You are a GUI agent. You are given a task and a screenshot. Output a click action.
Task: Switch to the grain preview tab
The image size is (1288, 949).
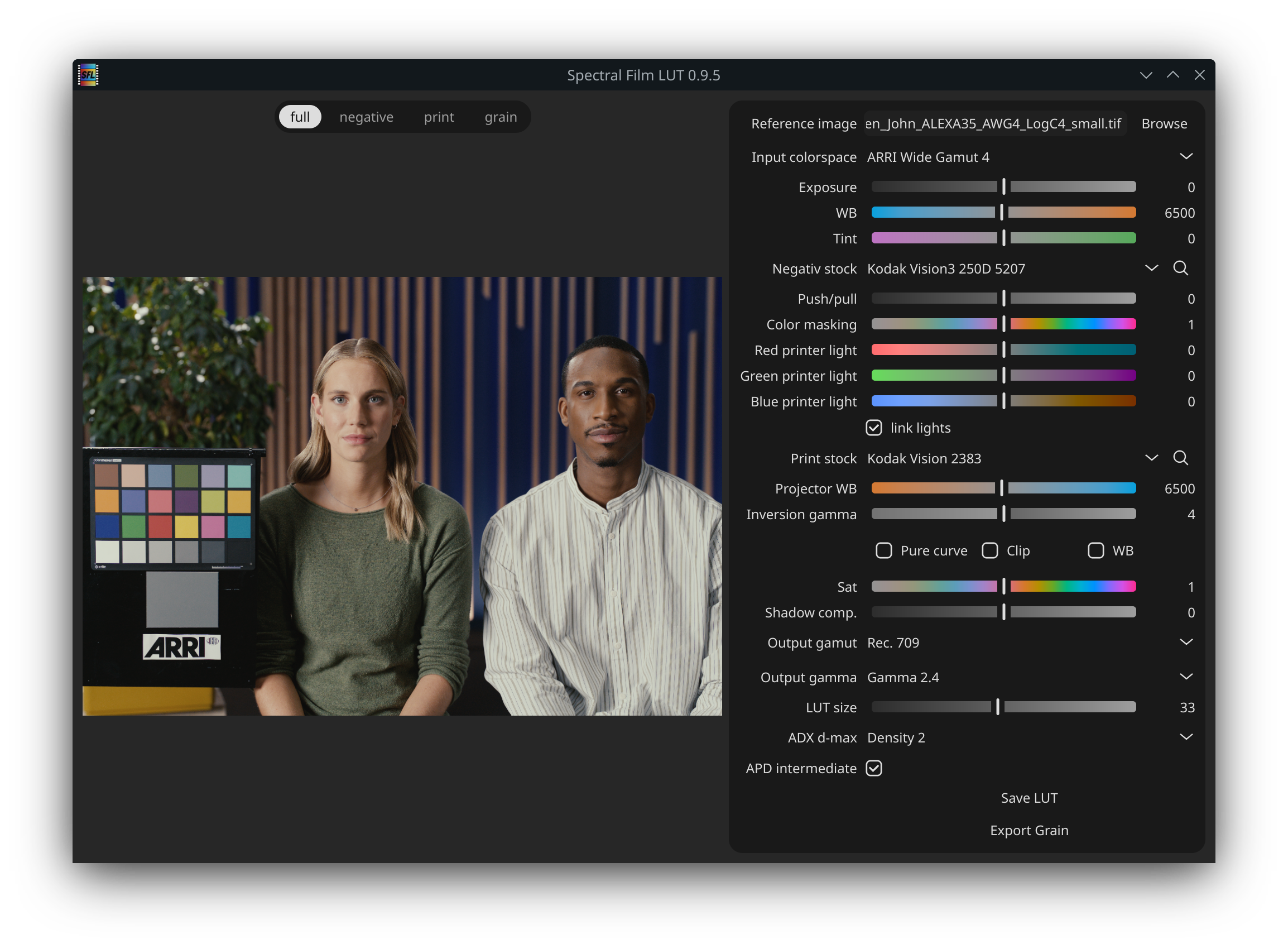[501, 117]
